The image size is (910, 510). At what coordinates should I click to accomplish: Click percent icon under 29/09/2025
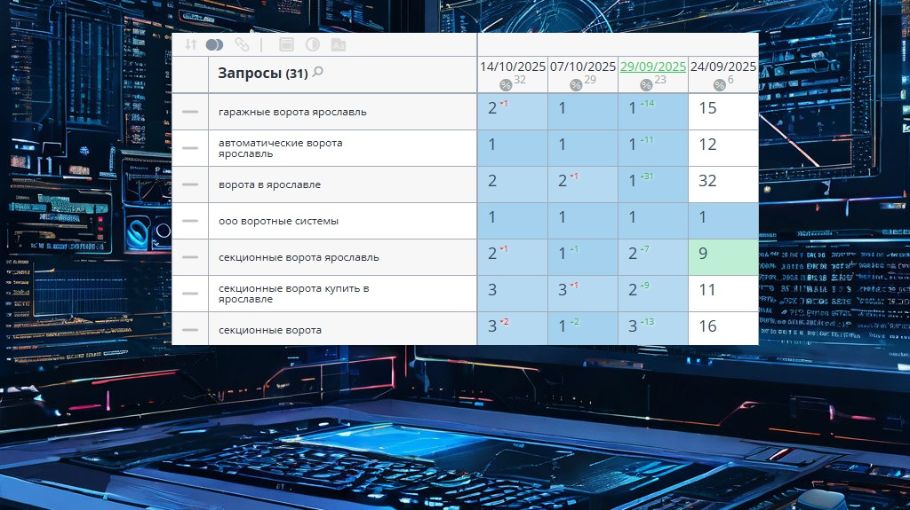pyautogui.click(x=646, y=85)
